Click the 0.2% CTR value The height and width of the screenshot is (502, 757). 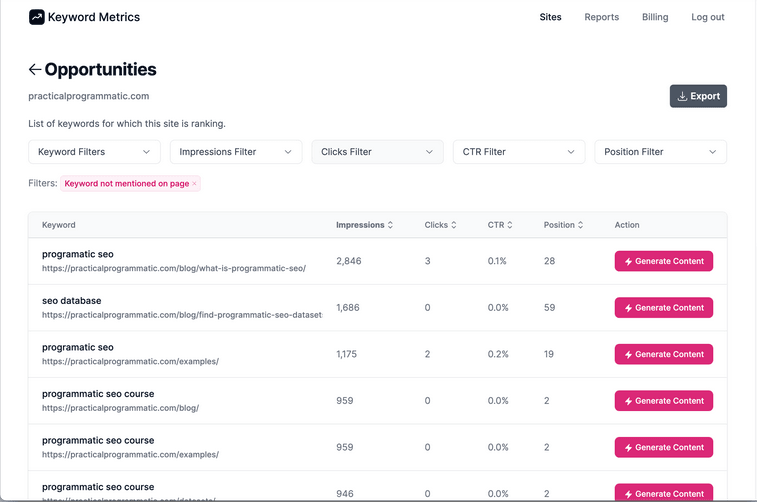click(498, 354)
